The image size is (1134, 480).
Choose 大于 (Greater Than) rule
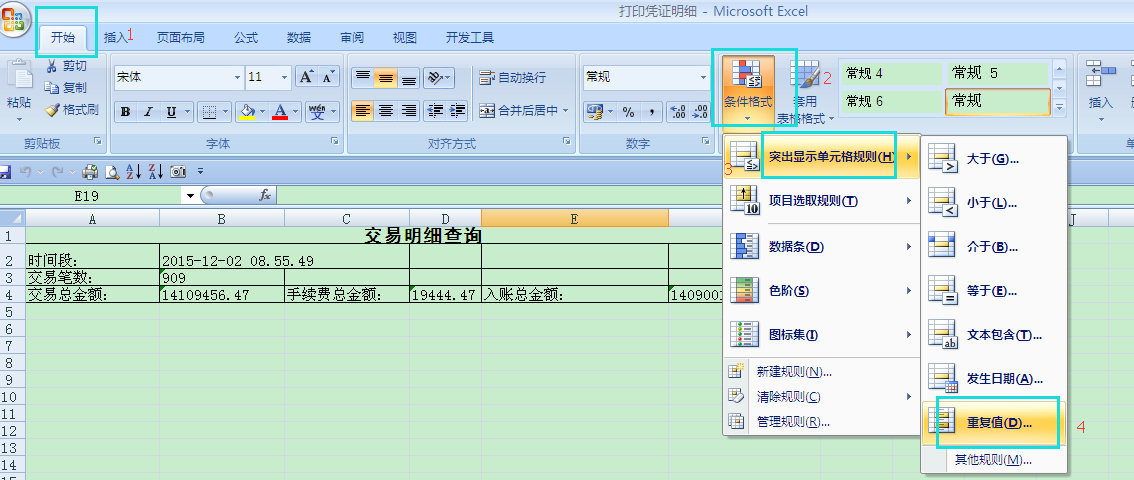(994, 159)
